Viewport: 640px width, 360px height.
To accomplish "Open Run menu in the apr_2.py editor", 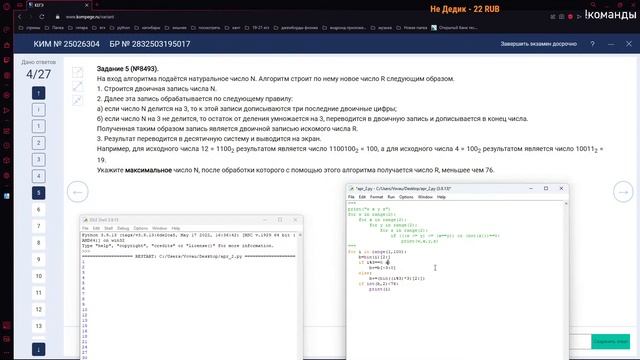I will [391, 197].
